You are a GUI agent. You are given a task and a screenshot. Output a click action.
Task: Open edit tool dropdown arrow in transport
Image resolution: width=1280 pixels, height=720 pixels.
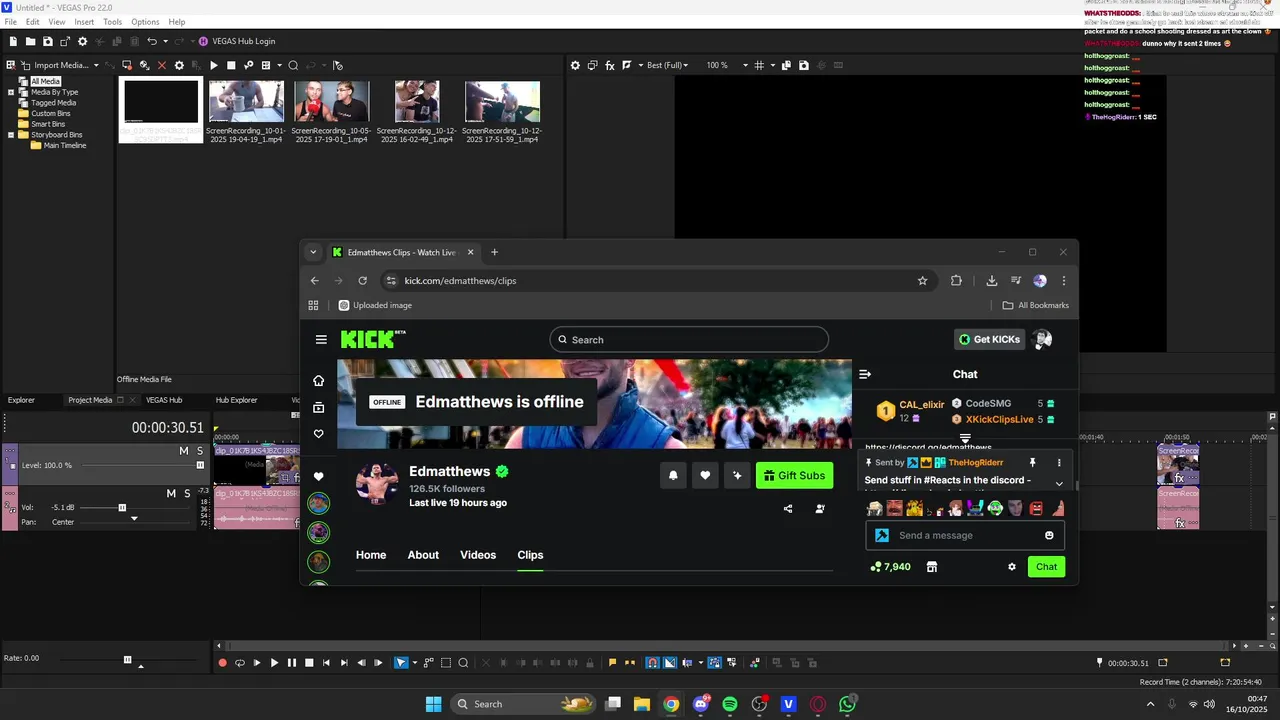(415, 663)
